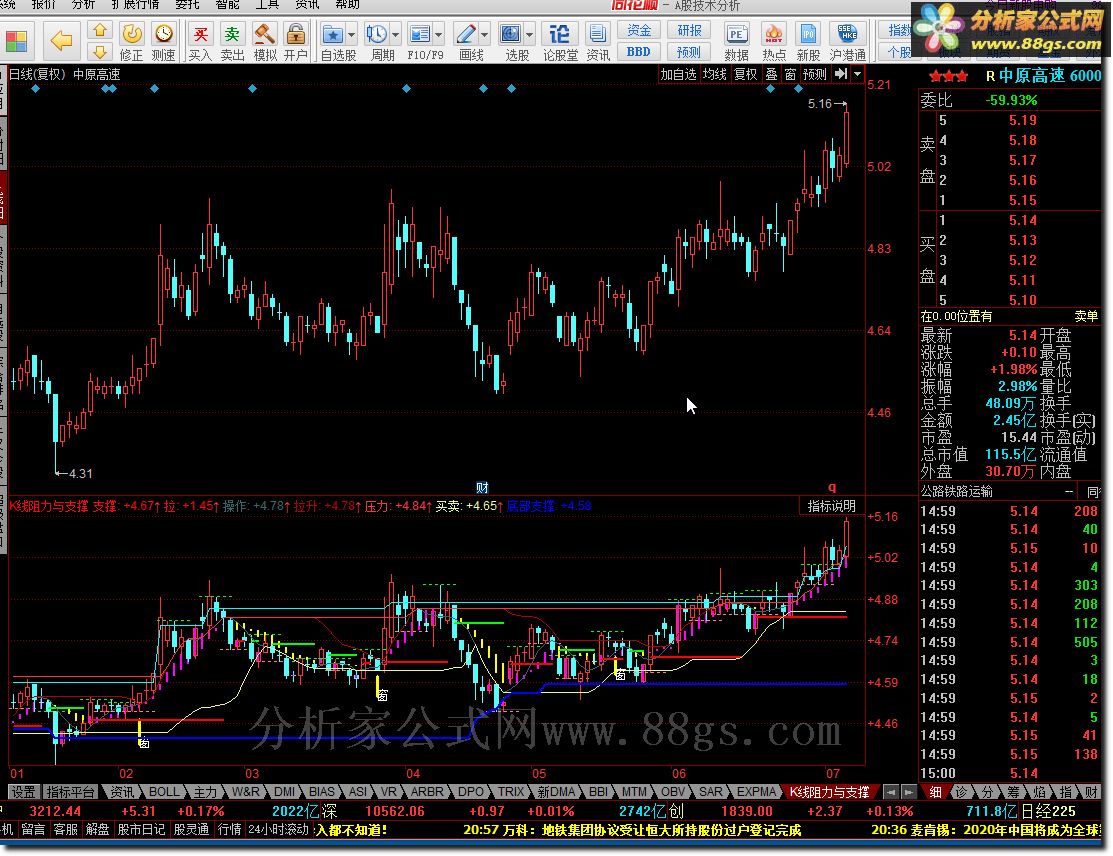Open the 资讯 news document icon

(x=598, y=34)
